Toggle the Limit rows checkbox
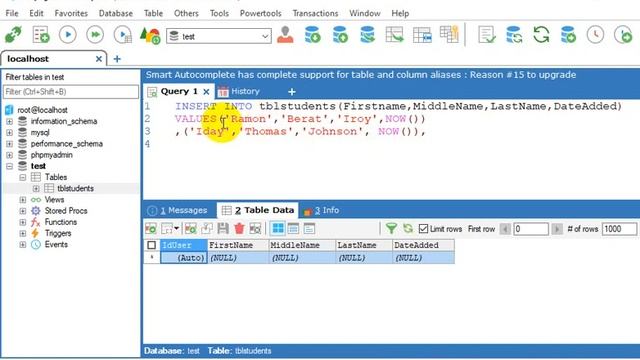The height and width of the screenshot is (360, 640). pos(423,229)
